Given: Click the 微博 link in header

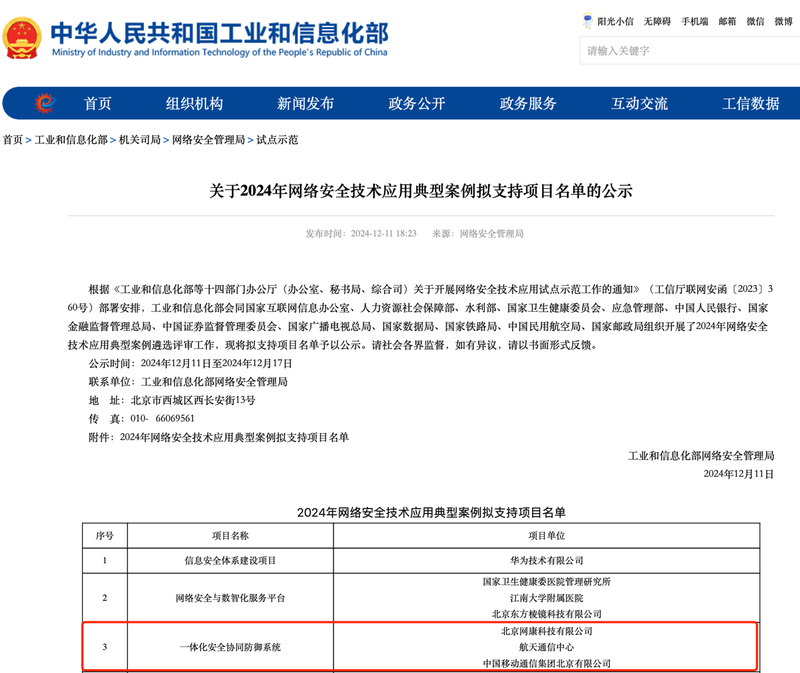Looking at the screenshot, I should click(x=784, y=21).
